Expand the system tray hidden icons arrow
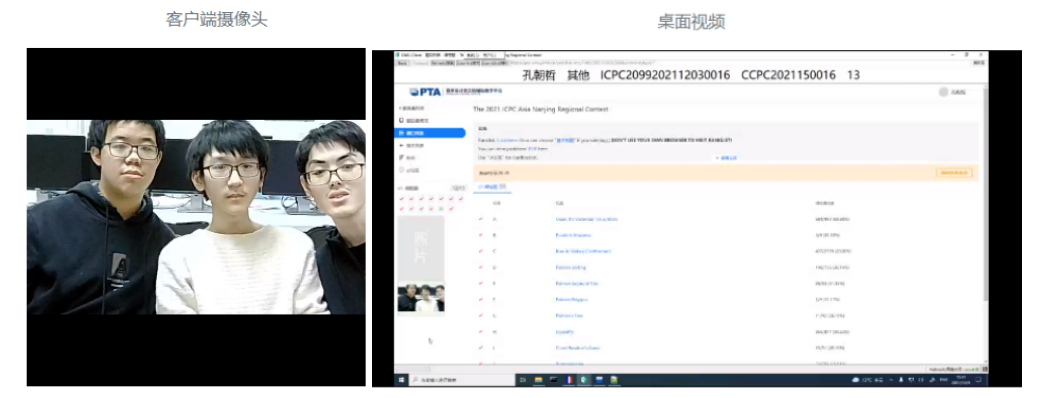Image resolution: width=1043 pixels, height=398 pixels. tap(891, 380)
